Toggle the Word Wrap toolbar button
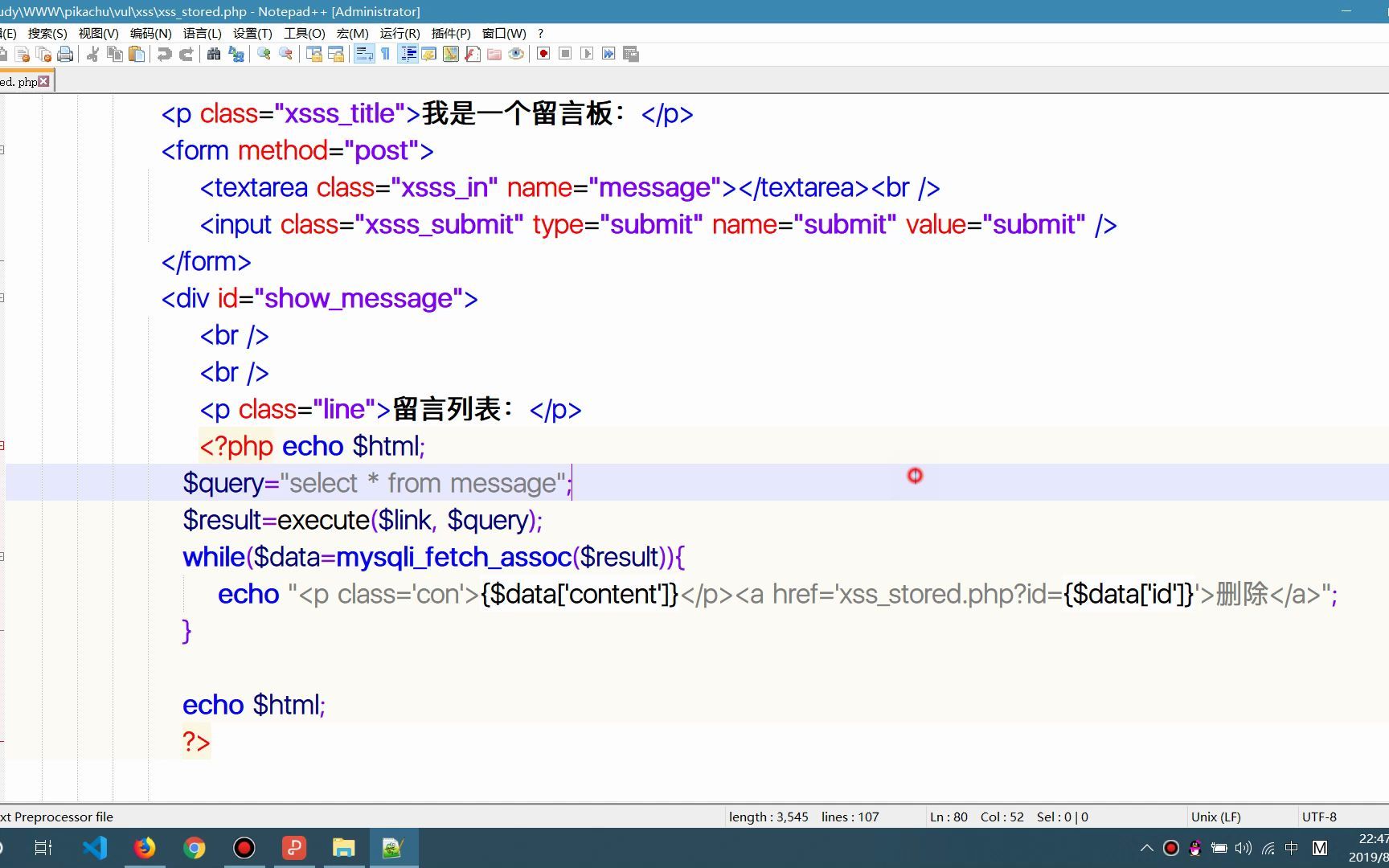The image size is (1389, 868). click(x=363, y=54)
